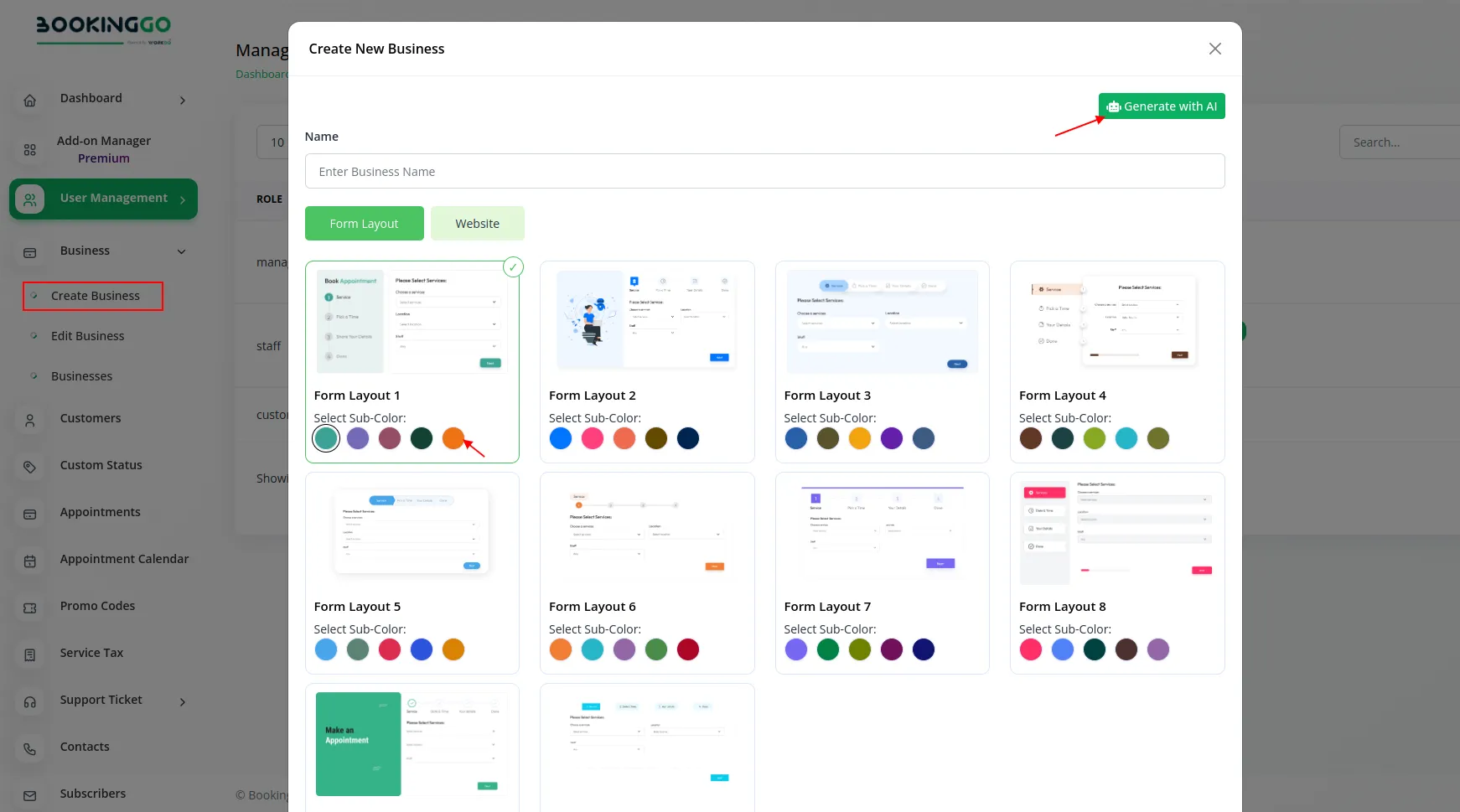Click the Generate with AI button

[x=1162, y=106]
